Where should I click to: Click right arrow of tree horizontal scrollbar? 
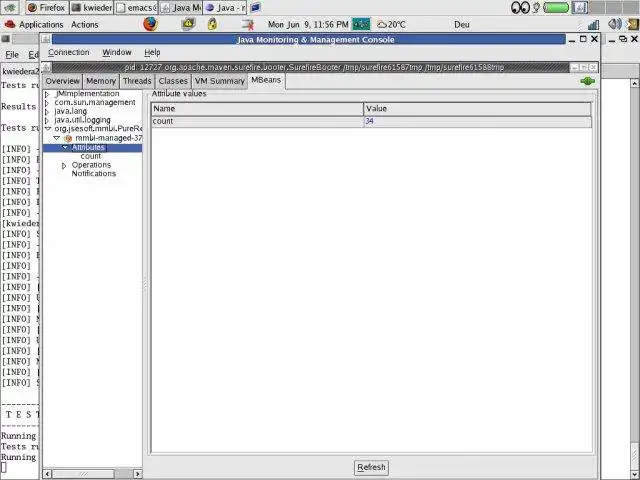click(138, 473)
